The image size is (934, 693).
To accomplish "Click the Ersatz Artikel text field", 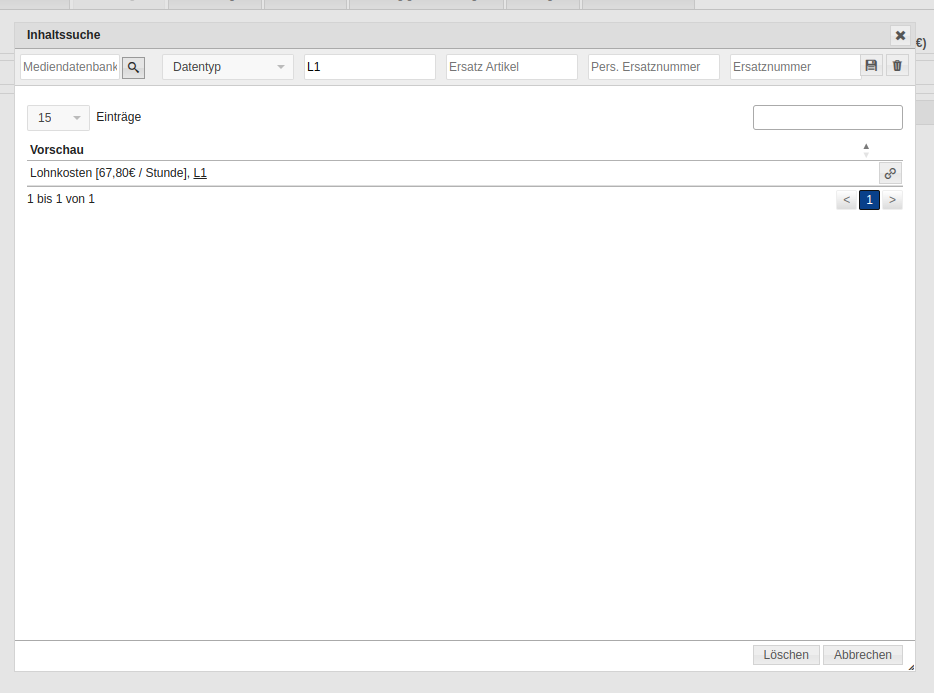I will click(512, 67).
